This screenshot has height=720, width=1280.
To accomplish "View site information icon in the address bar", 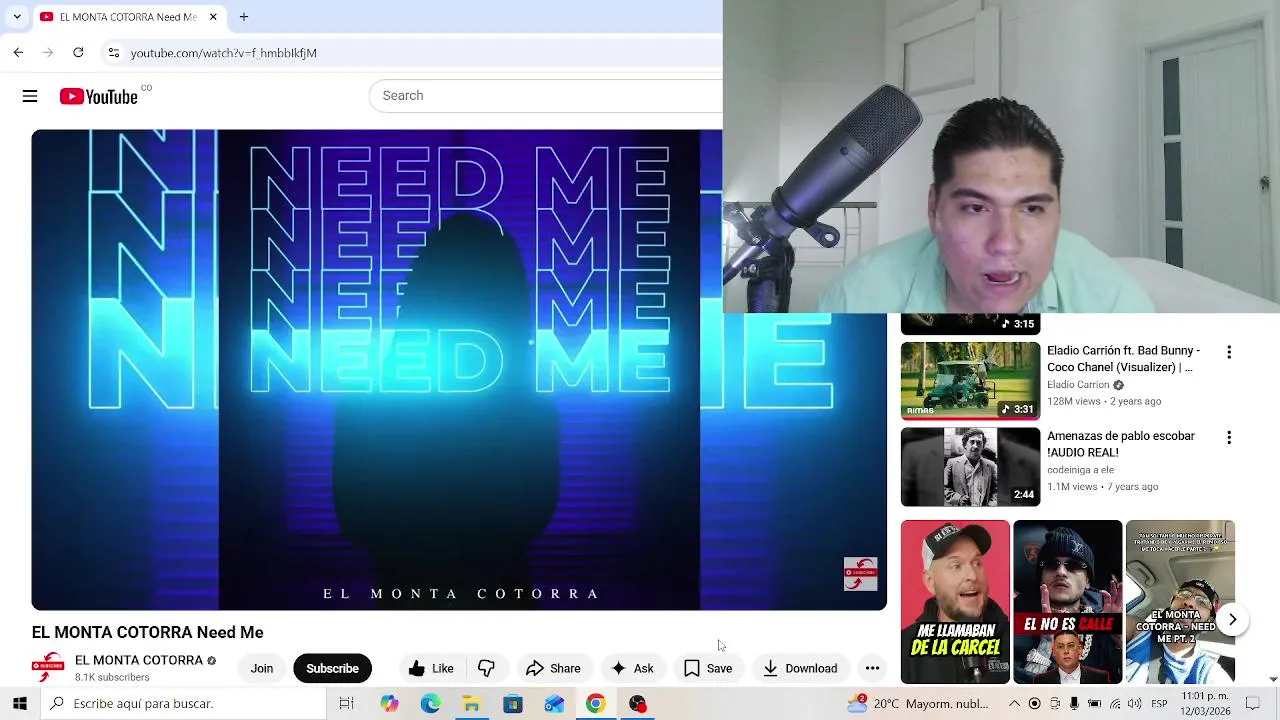I will pyautogui.click(x=114, y=53).
